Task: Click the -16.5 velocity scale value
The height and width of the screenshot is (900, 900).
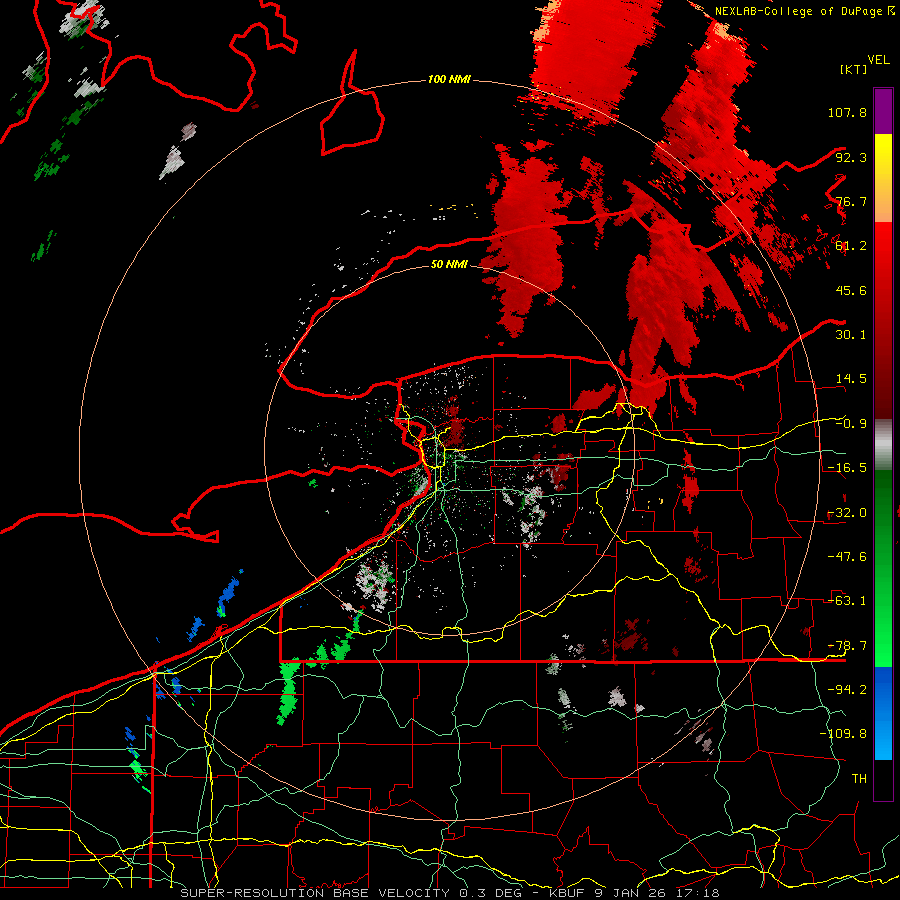Action: (x=847, y=468)
